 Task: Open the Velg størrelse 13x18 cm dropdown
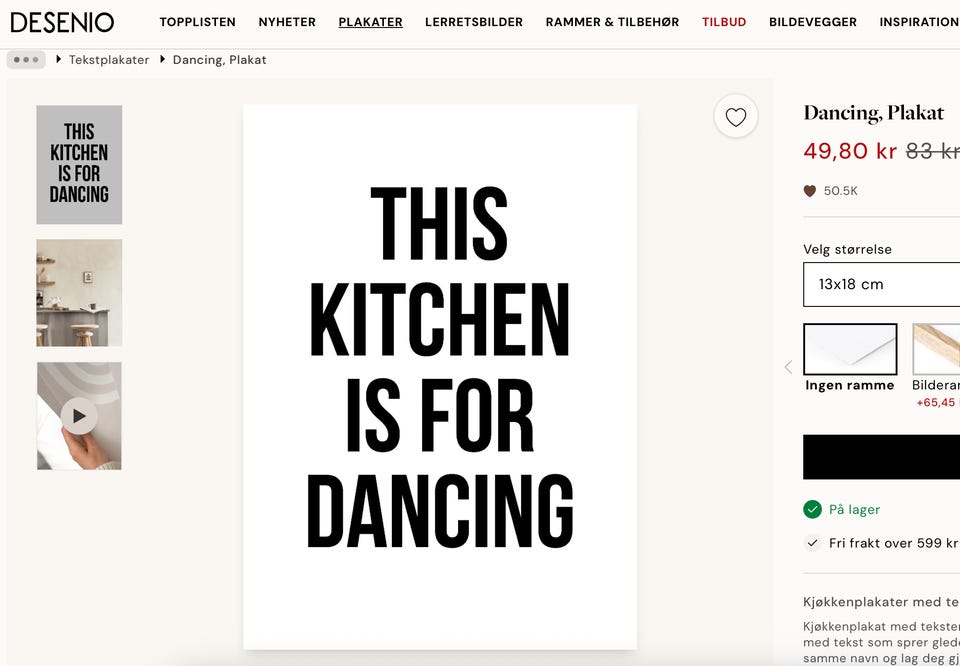(882, 284)
